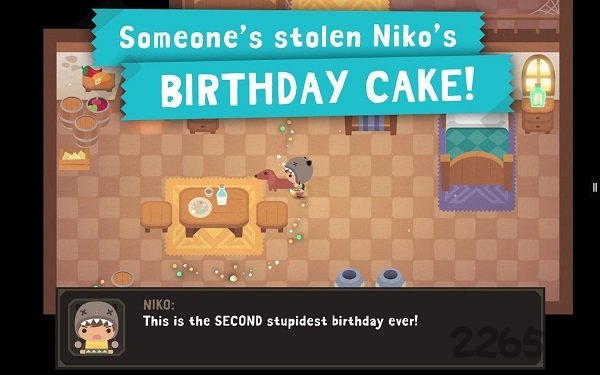
Task: Click the "Someone's stolen Niko's" banner
Action: coord(288,37)
